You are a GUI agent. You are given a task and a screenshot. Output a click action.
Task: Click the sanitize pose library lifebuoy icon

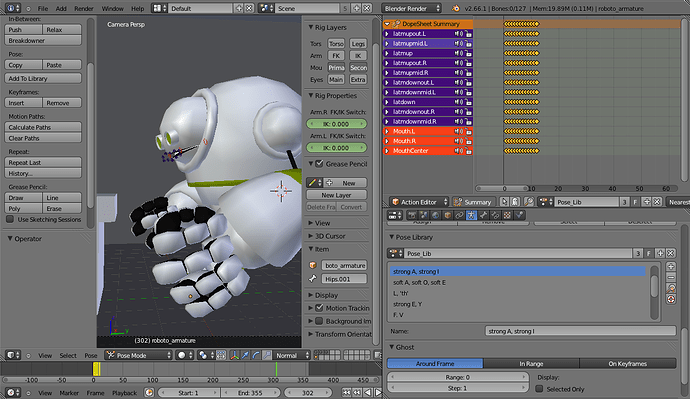pyautogui.click(x=671, y=299)
